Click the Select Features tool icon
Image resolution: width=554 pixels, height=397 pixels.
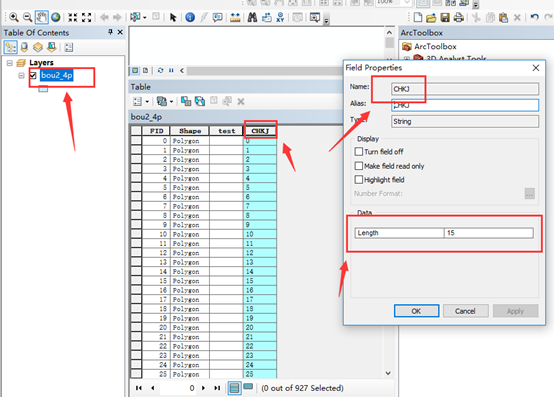[x=135, y=17]
